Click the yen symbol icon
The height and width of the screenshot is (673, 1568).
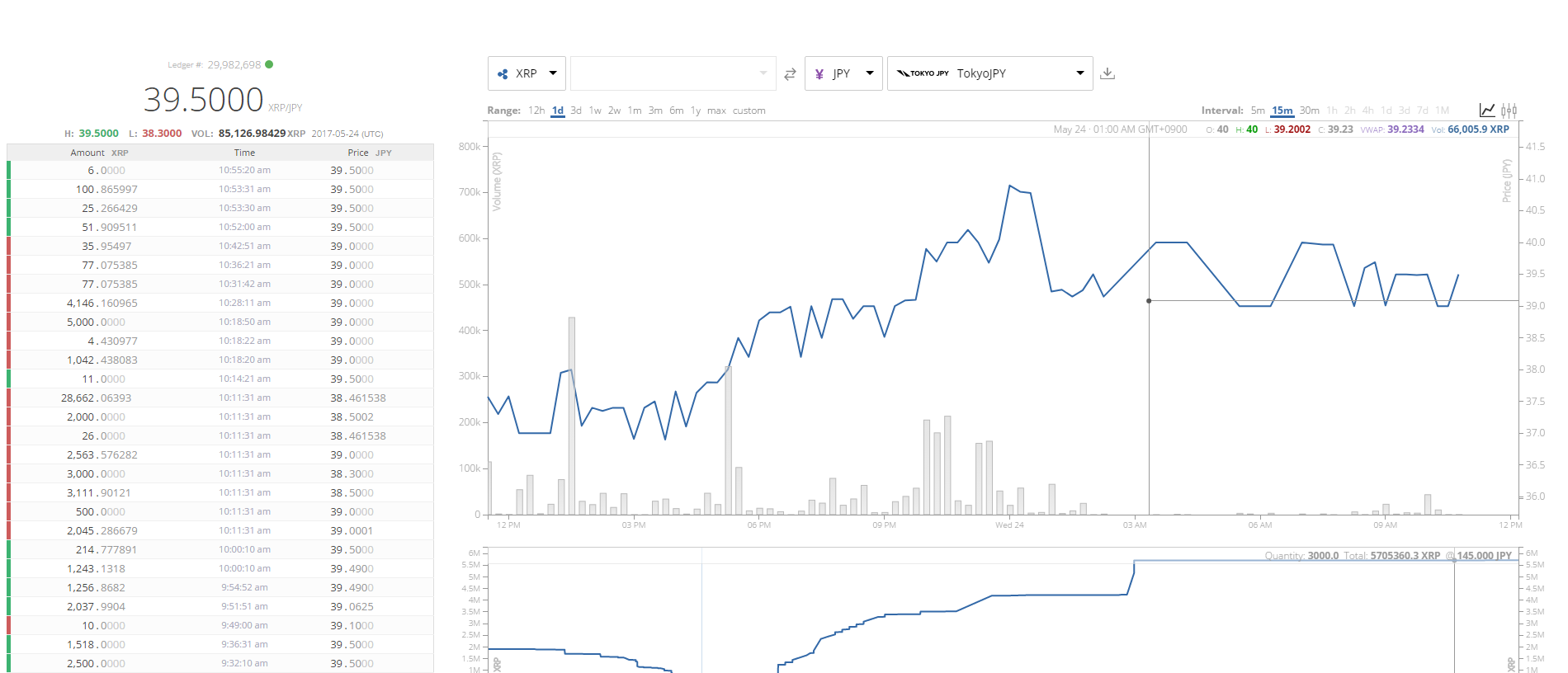[x=819, y=74]
